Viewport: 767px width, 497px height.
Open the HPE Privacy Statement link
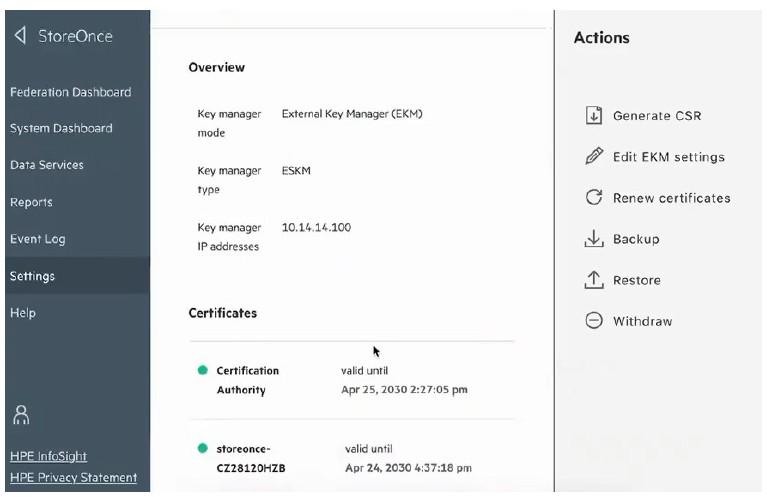pyautogui.click(x=73, y=477)
